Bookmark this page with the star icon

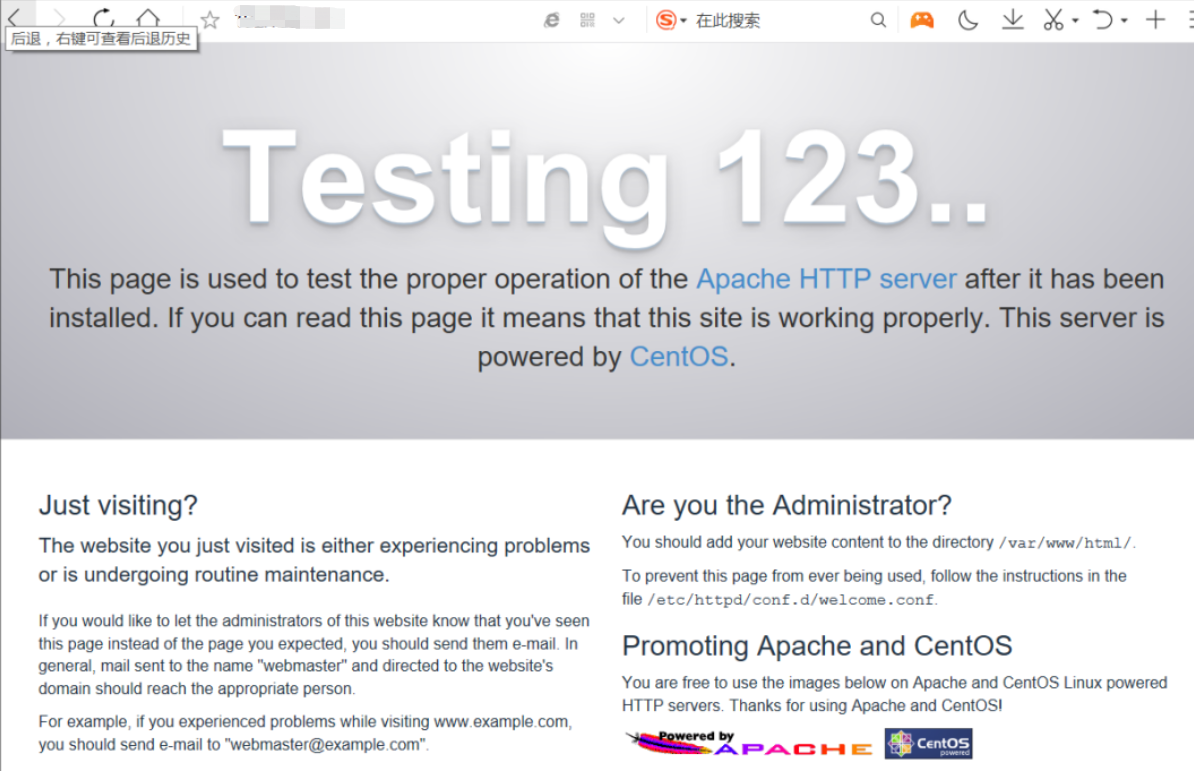(x=210, y=20)
